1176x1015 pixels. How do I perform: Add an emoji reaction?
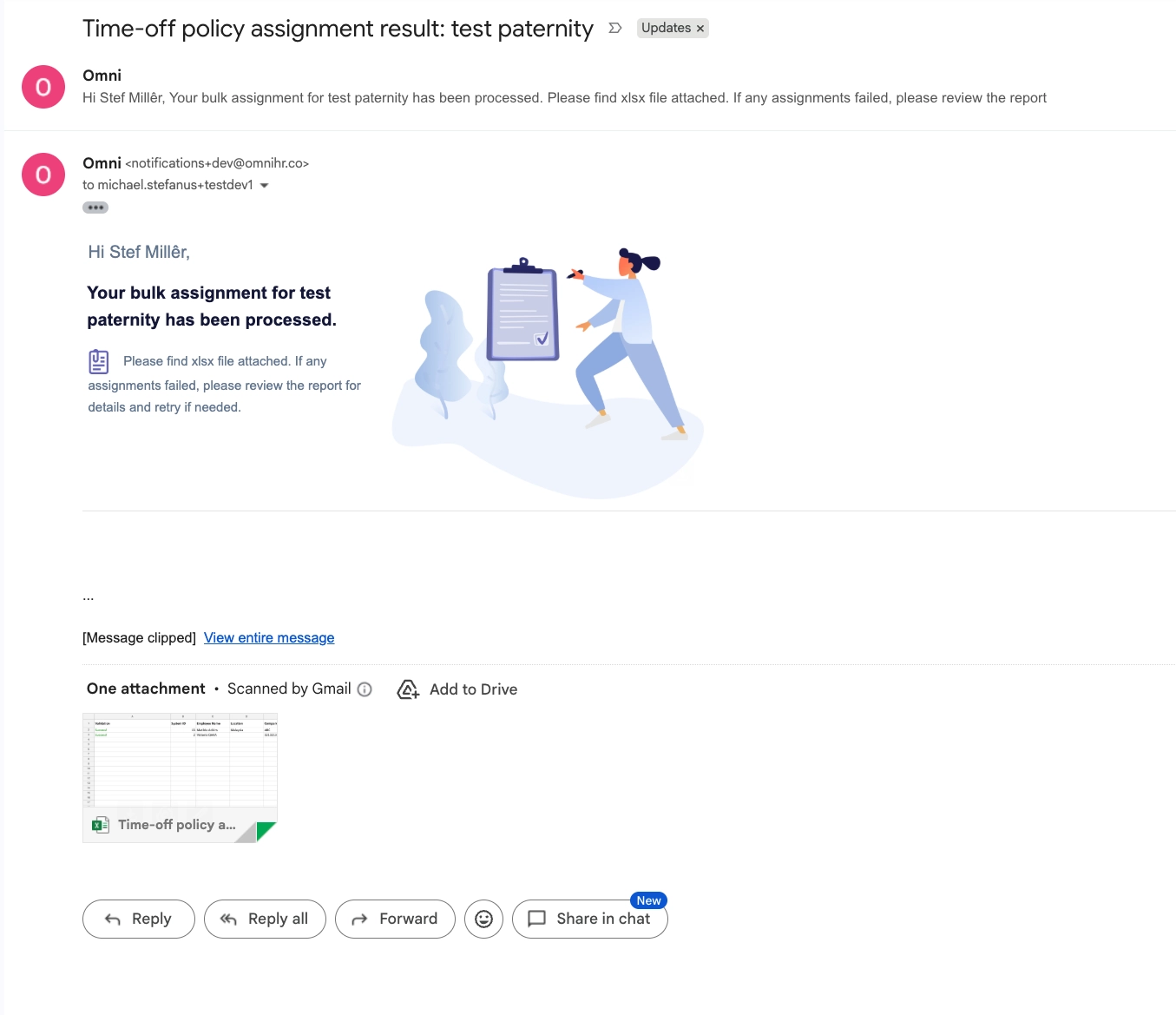tap(484, 919)
